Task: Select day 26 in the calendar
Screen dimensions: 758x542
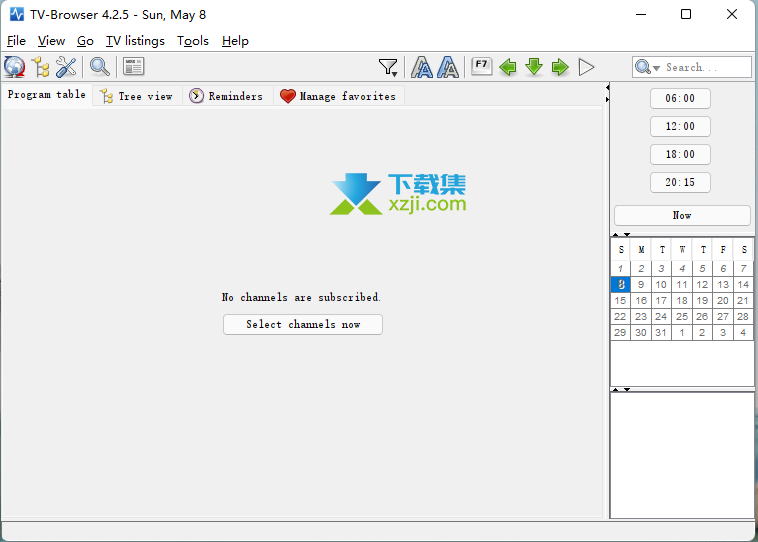Action: 702,316
